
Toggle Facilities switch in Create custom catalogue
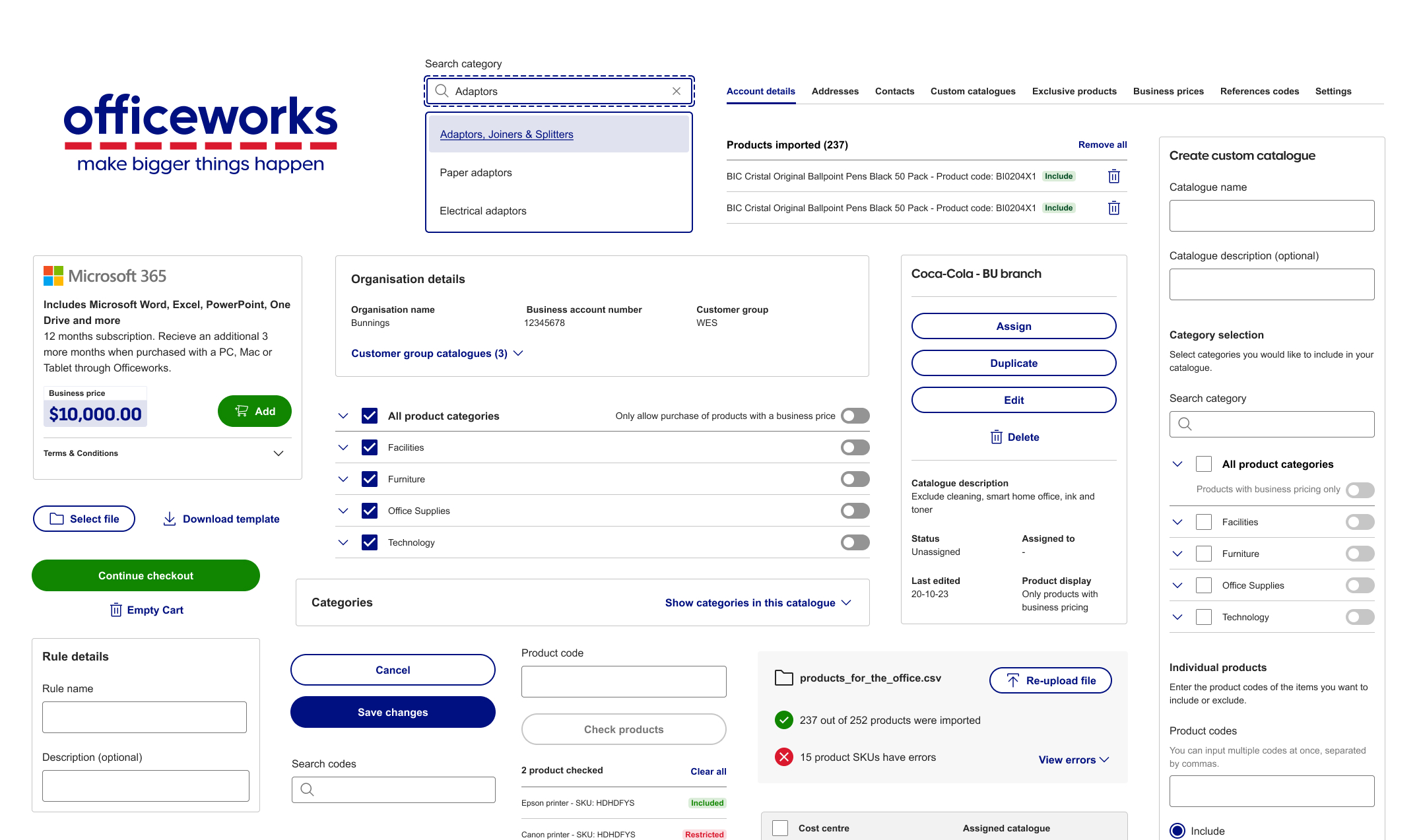pos(1360,522)
